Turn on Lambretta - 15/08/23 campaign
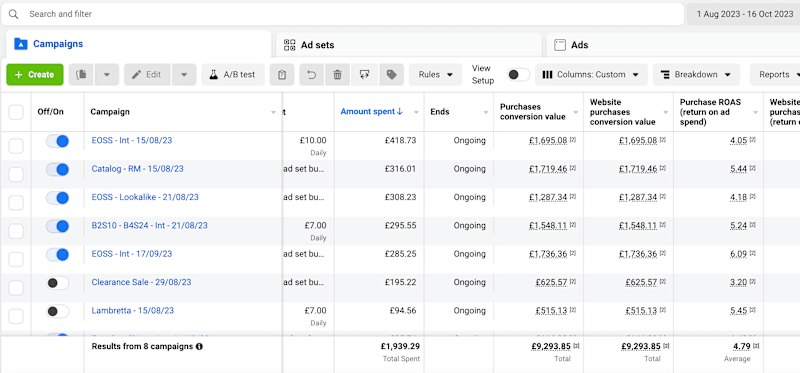 click(x=58, y=311)
